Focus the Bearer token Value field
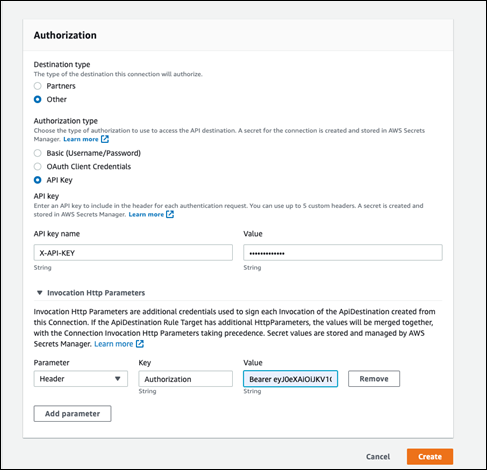The height and width of the screenshot is (470, 487). click(290, 379)
